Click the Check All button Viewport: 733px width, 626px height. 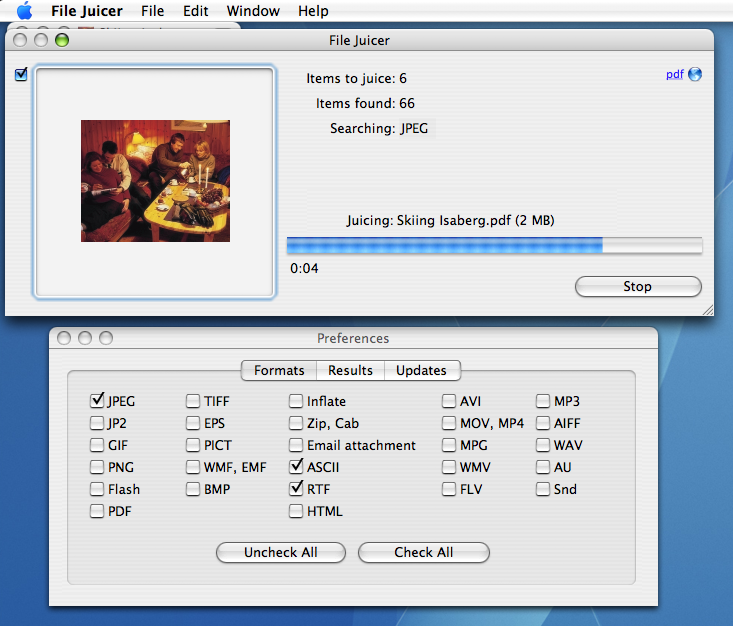[424, 552]
